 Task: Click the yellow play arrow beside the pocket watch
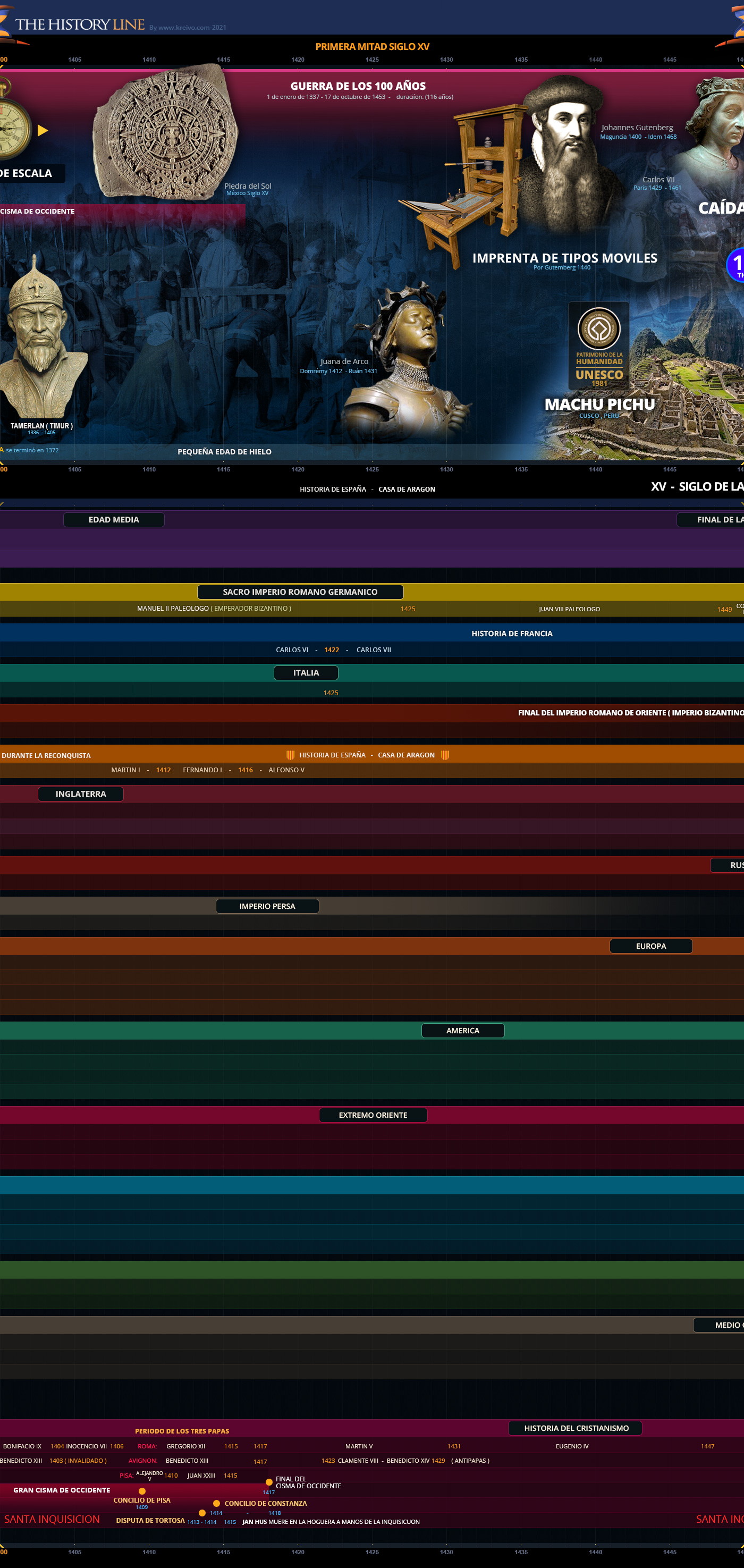43,130
